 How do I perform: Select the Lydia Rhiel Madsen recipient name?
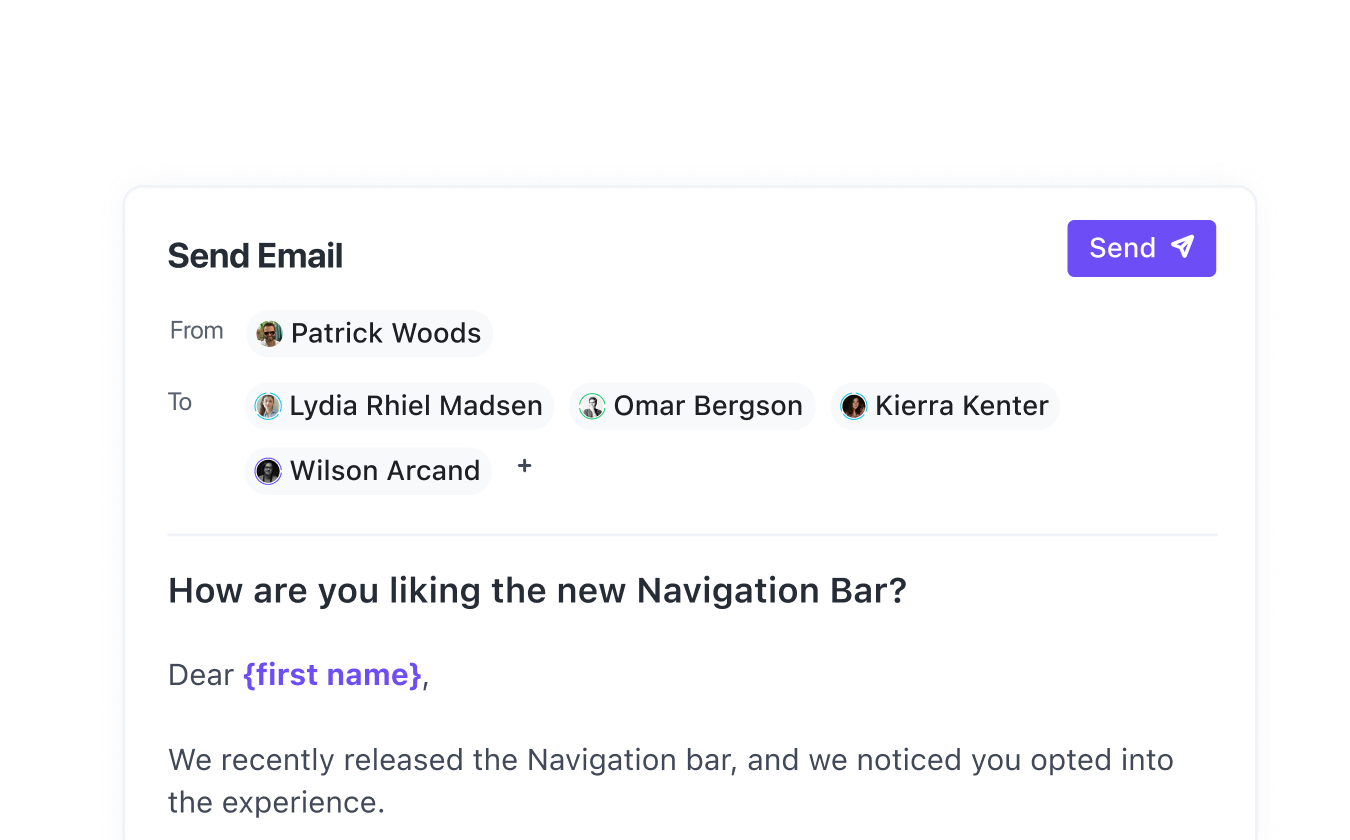tap(416, 406)
